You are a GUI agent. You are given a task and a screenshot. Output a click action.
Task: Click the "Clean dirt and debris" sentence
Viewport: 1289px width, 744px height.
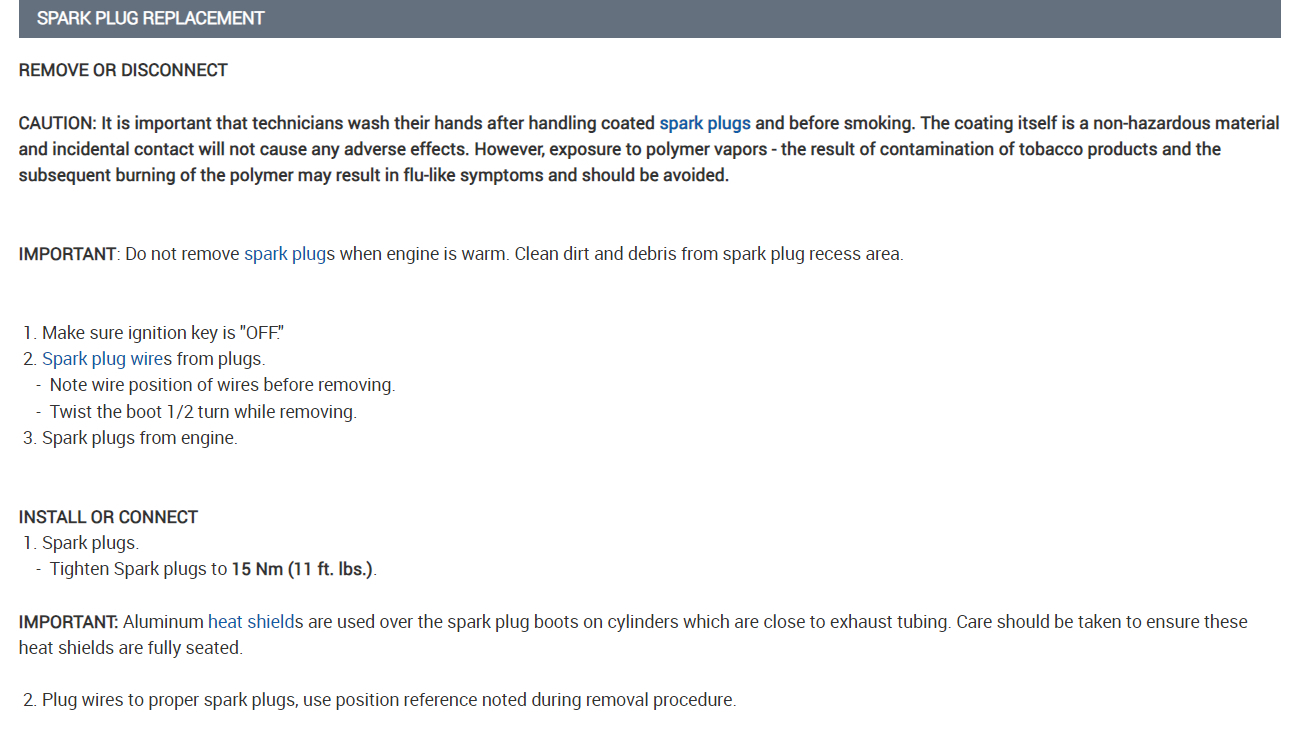point(708,254)
